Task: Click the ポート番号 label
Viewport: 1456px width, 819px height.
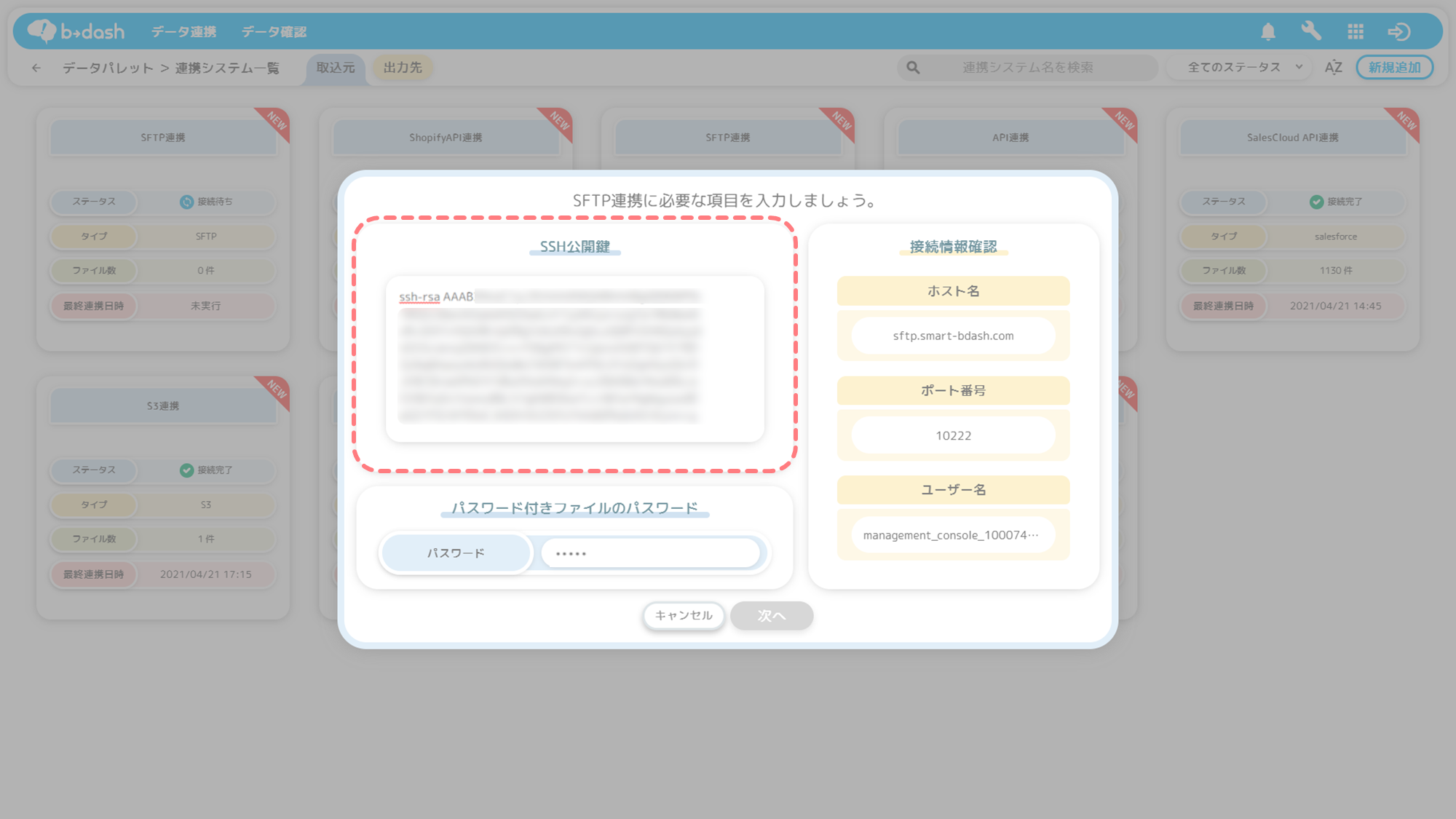Action: tap(954, 391)
